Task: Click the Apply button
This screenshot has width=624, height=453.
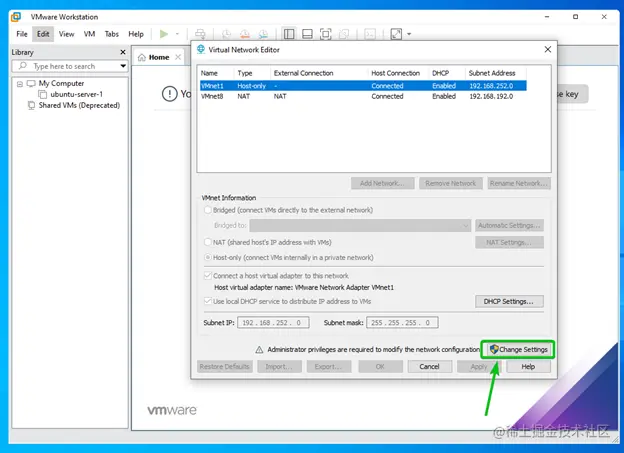Action: 479,367
